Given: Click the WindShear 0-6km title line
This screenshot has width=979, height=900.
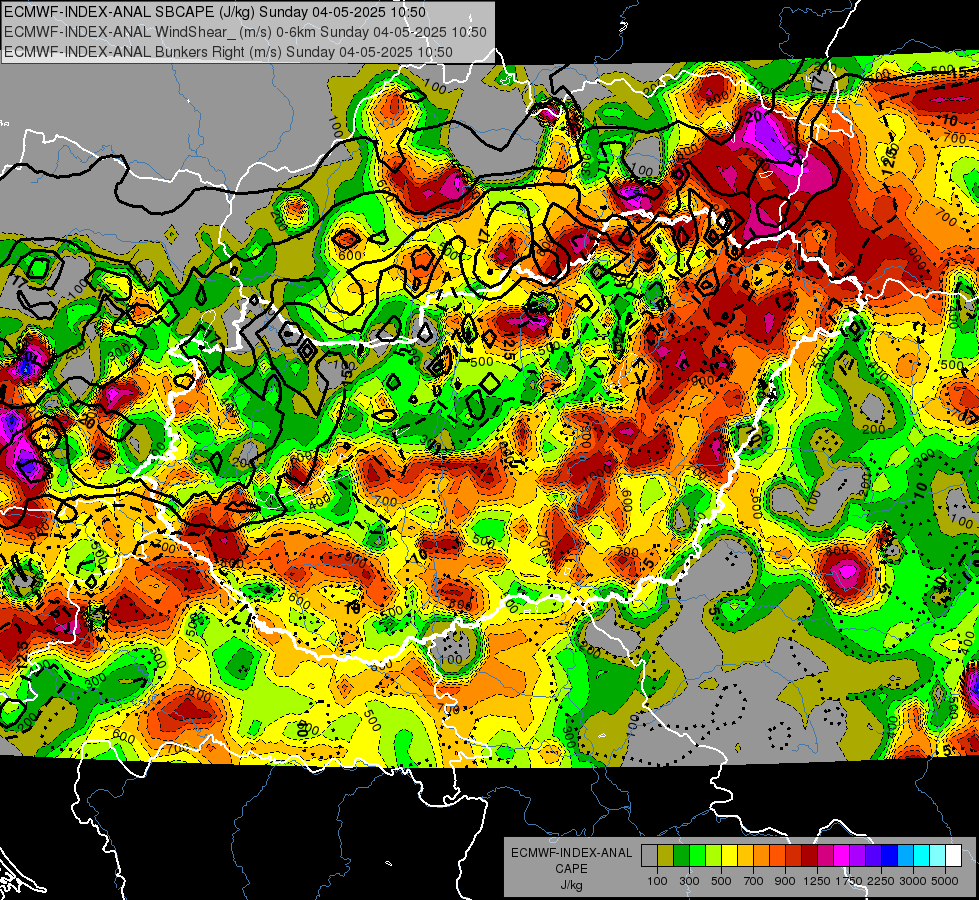Looking at the screenshot, I should (245, 32).
